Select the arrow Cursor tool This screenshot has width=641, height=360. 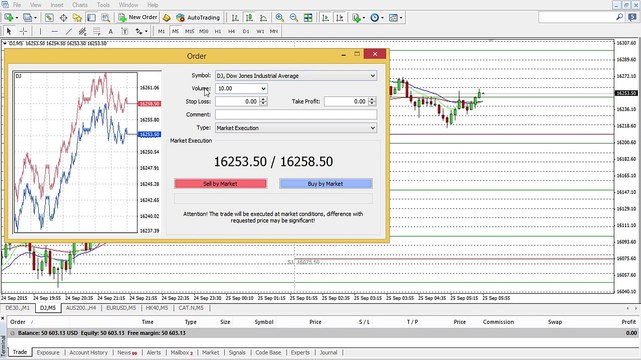point(9,31)
